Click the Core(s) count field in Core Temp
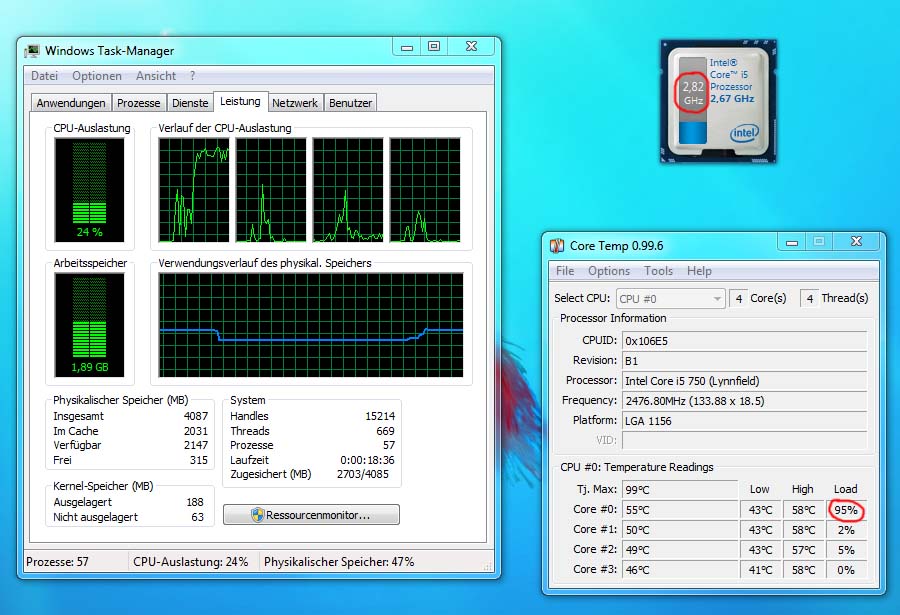This screenshot has width=900, height=615. (x=738, y=299)
